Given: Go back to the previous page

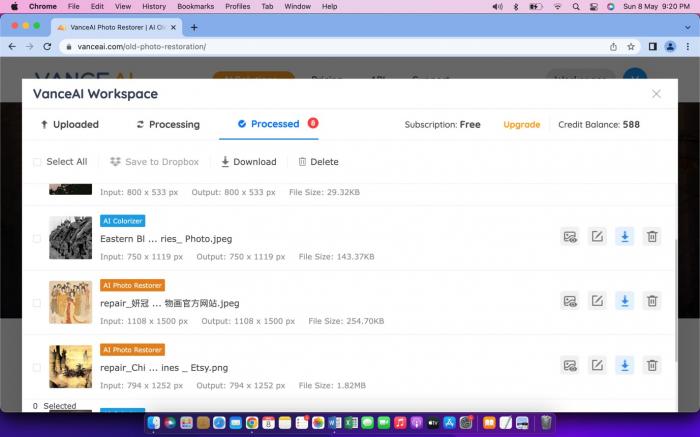Looking at the screenshot, I should pos(12,46).
